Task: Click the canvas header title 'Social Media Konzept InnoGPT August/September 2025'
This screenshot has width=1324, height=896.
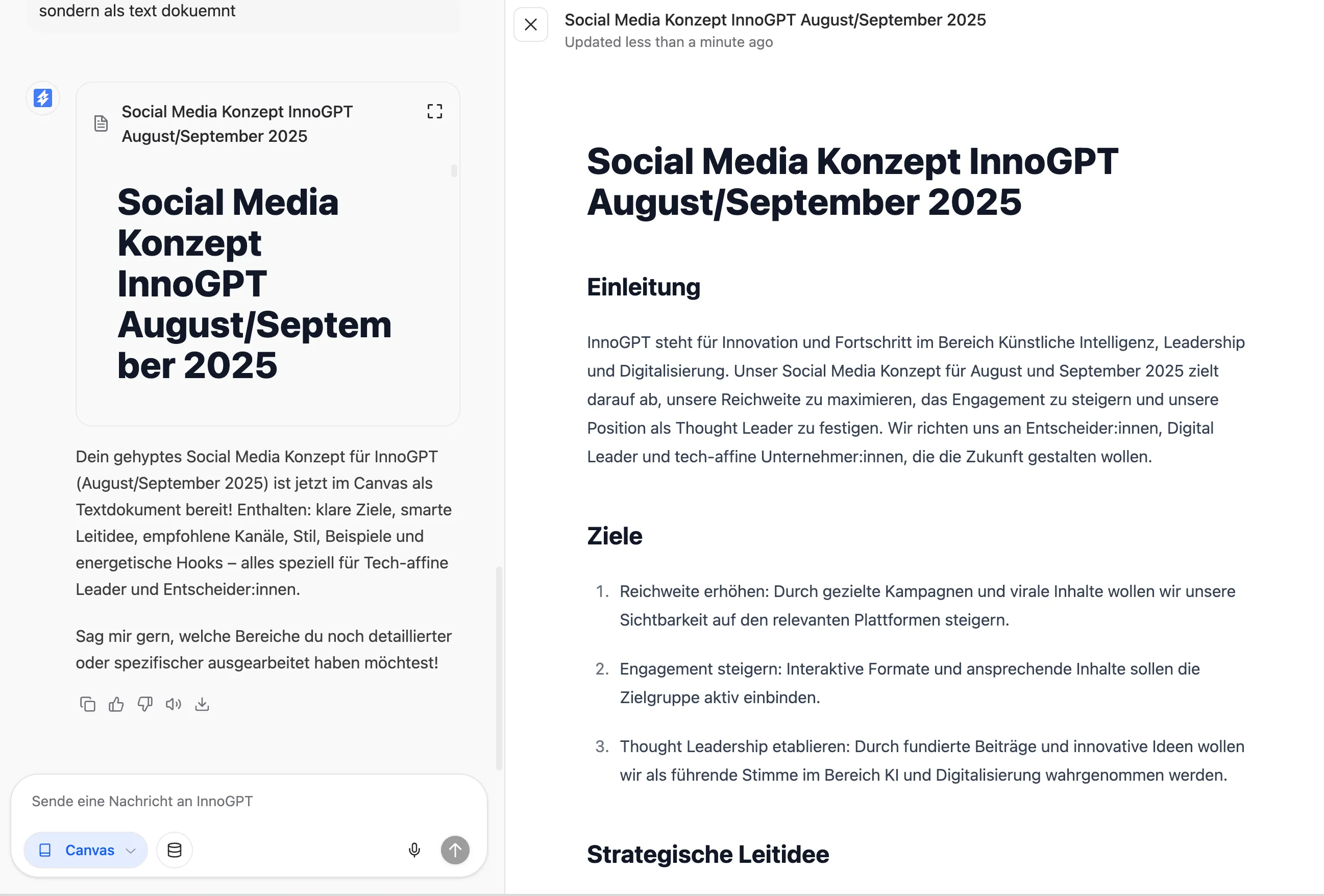Action: (775, 20)
